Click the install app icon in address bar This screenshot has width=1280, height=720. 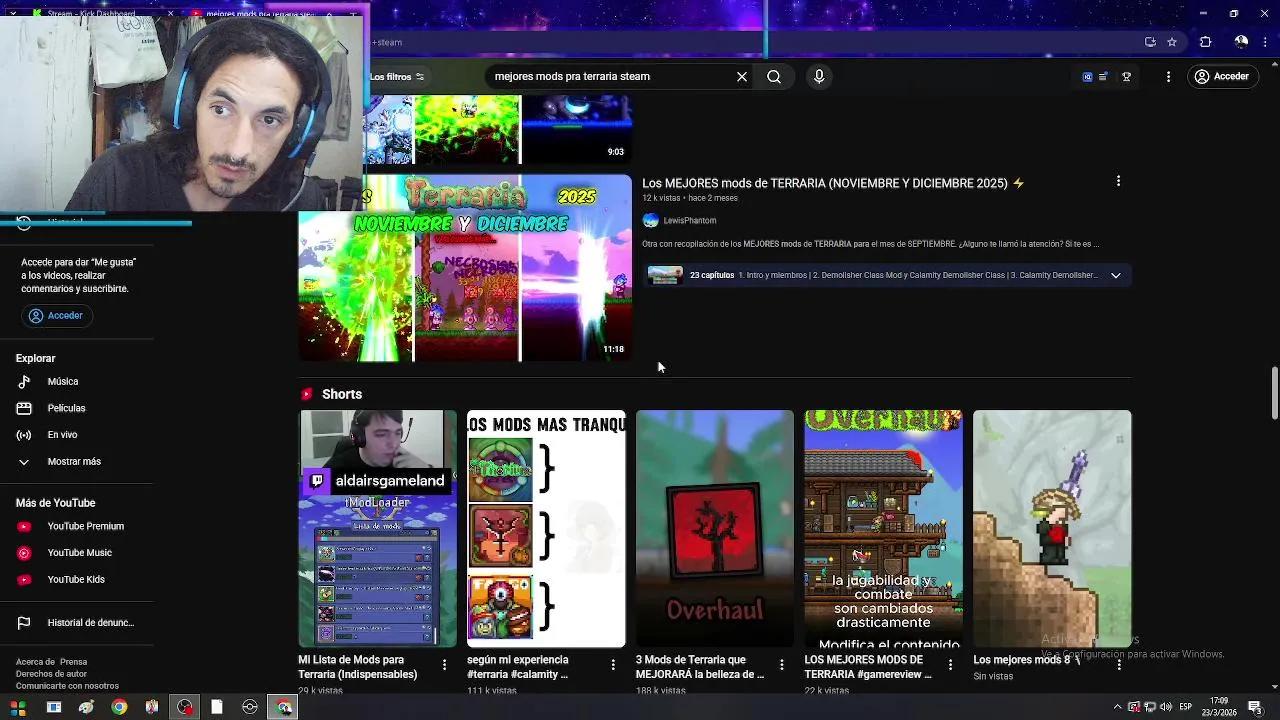pyautogui.click(x=1150, y=42)
